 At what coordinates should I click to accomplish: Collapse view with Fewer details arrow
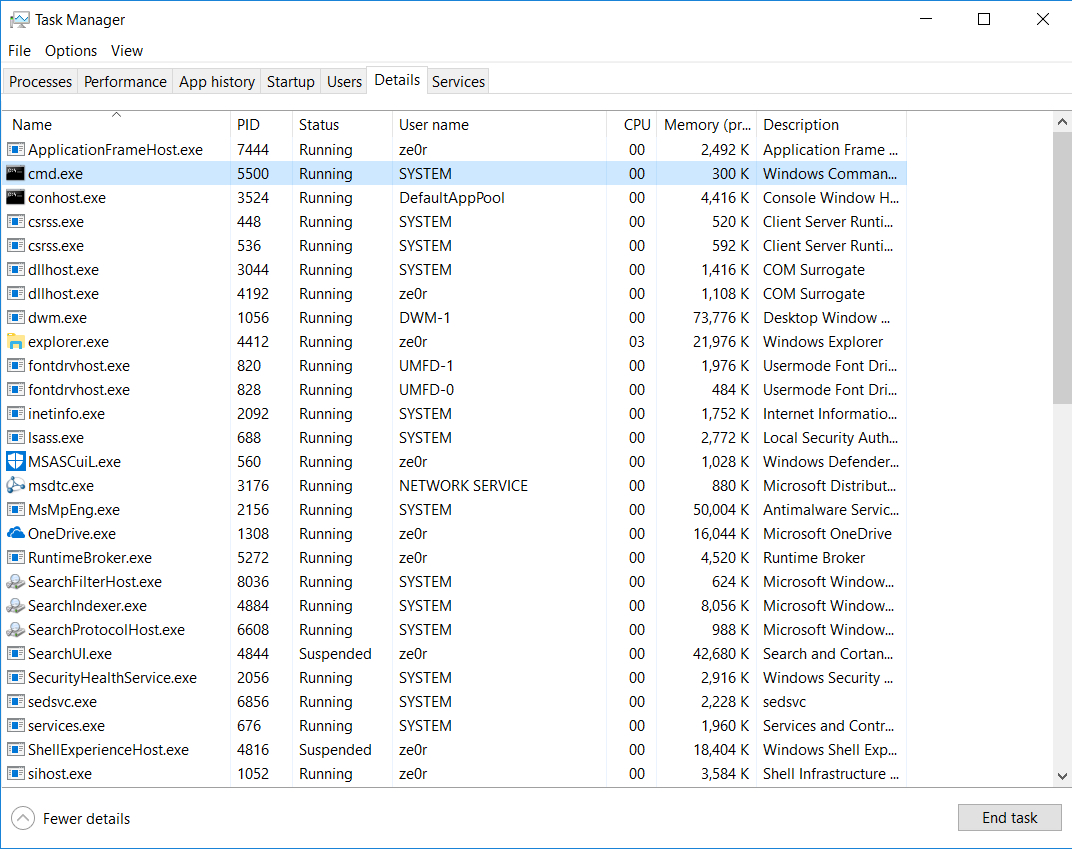tap(23, 818)
